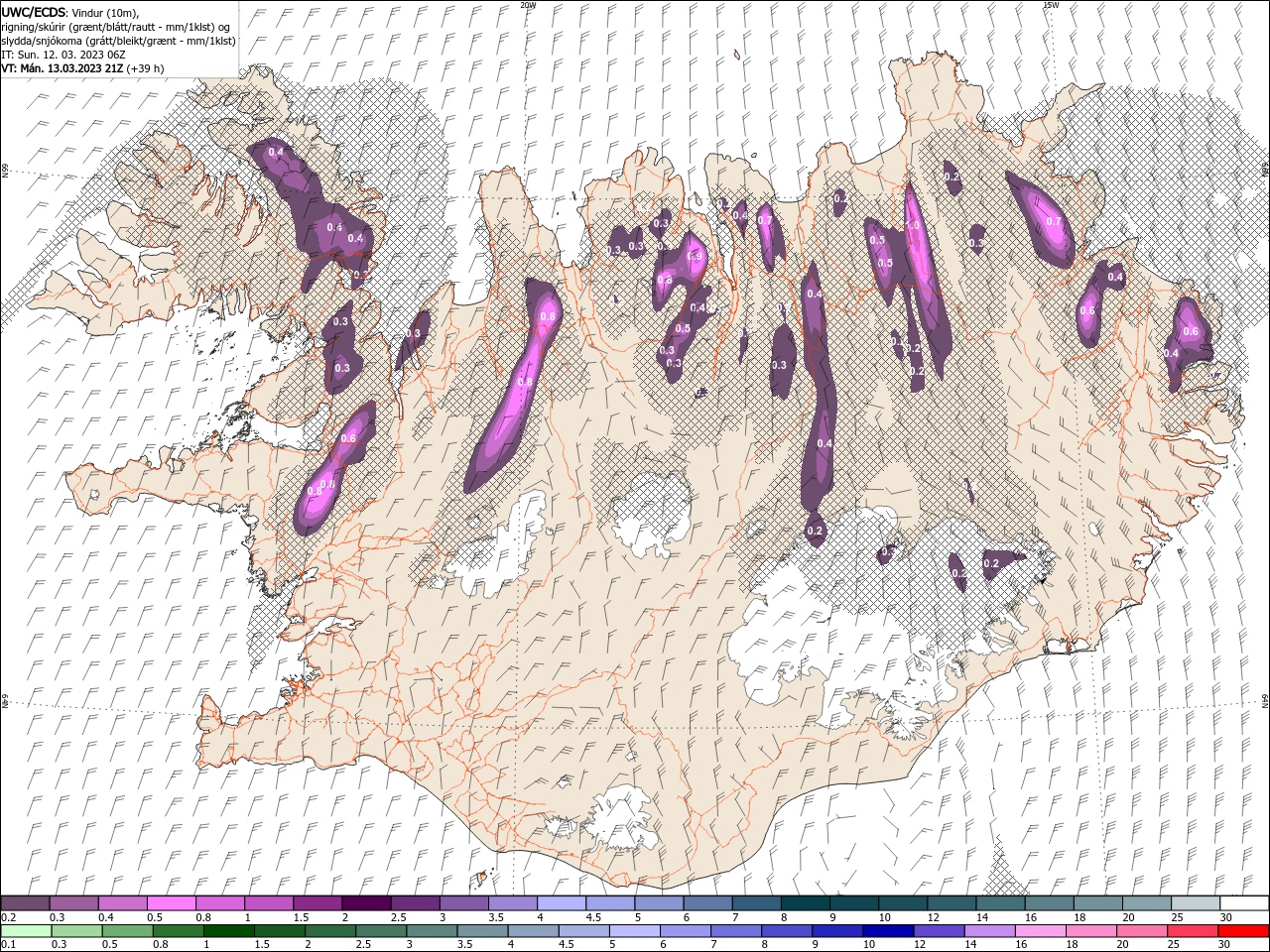Click the medium green swatch between 0.8 and 1

178,931
